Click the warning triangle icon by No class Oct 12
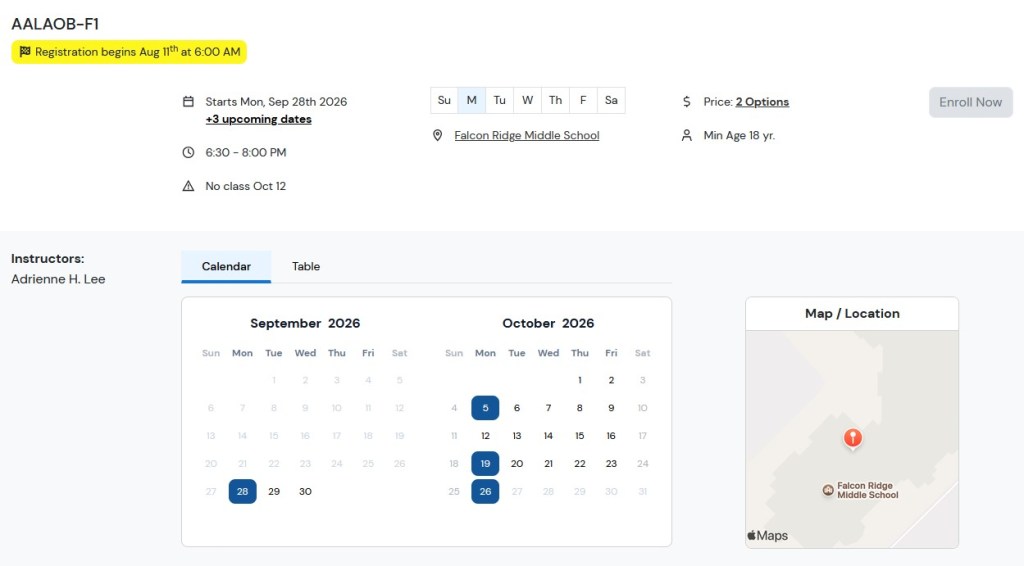 (188, 186)
